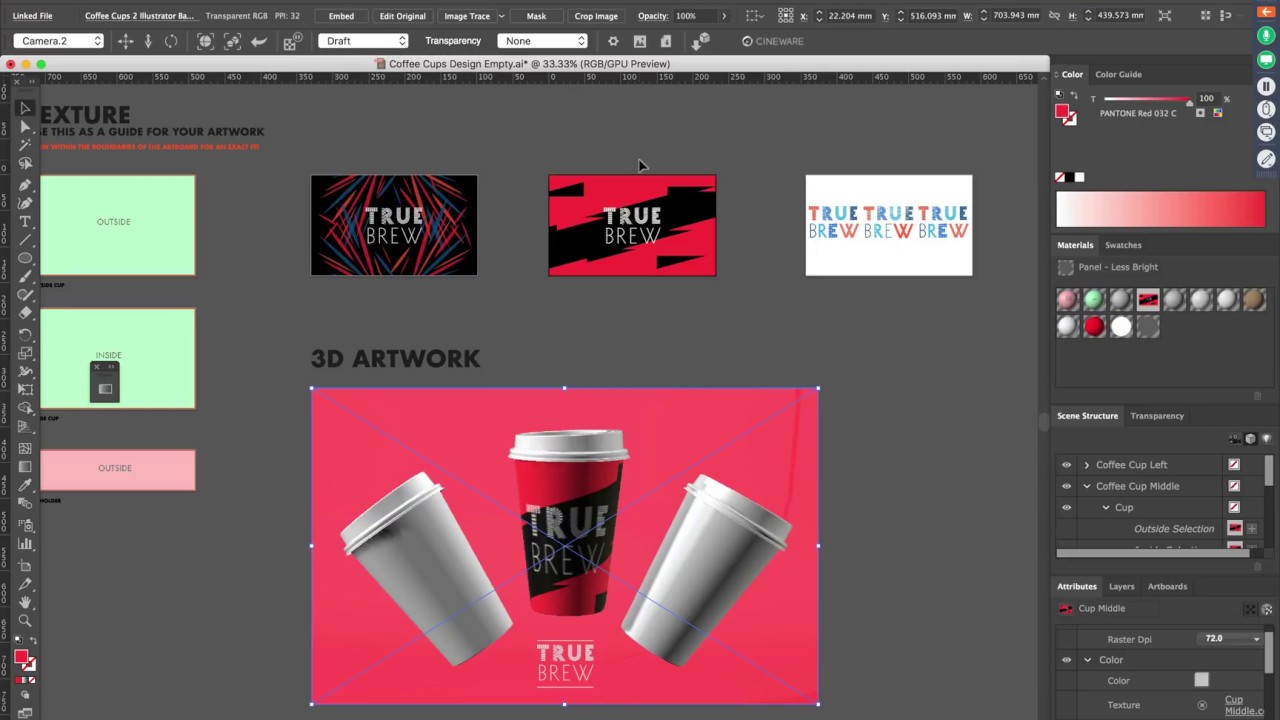Screen dimensions: 1280x720
Task: Open Cineware render settings gear
Action: pyautogui.click(x=613, y=41)
